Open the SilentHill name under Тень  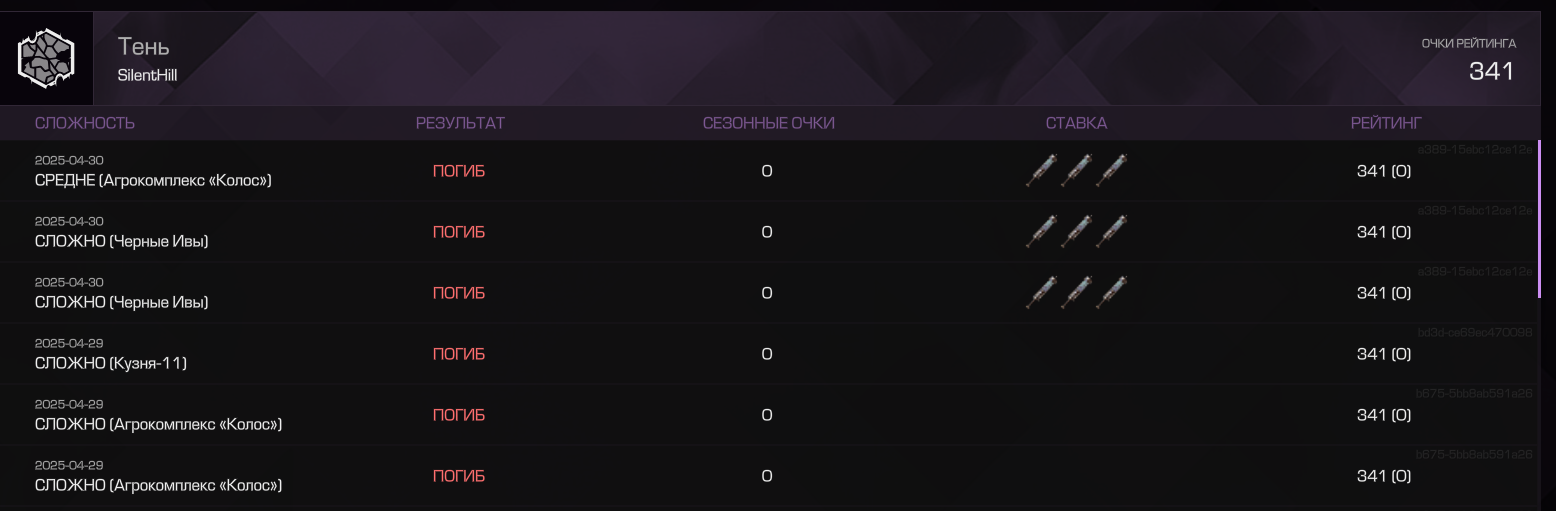click(x=147, y=75)
